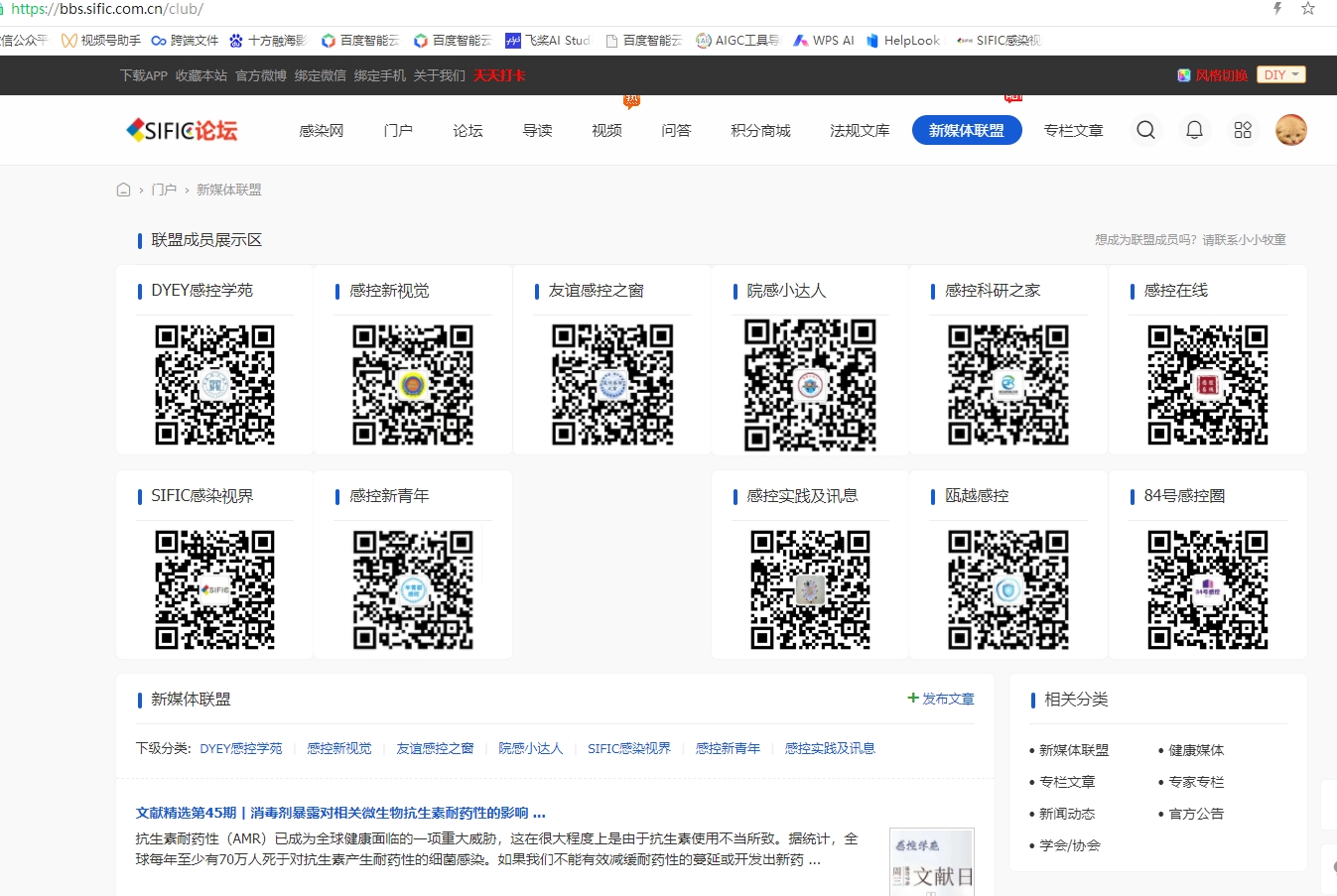Image resolution: width=1337 pixels, height=896 pixels.
Task: Click the 感控在线 QR code thumbnail
Action: click(1208, 384)
